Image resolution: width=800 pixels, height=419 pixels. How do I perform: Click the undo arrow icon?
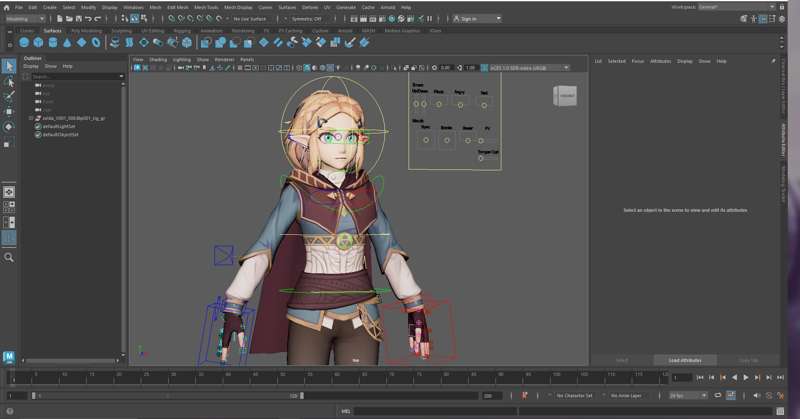click(88, 19)
